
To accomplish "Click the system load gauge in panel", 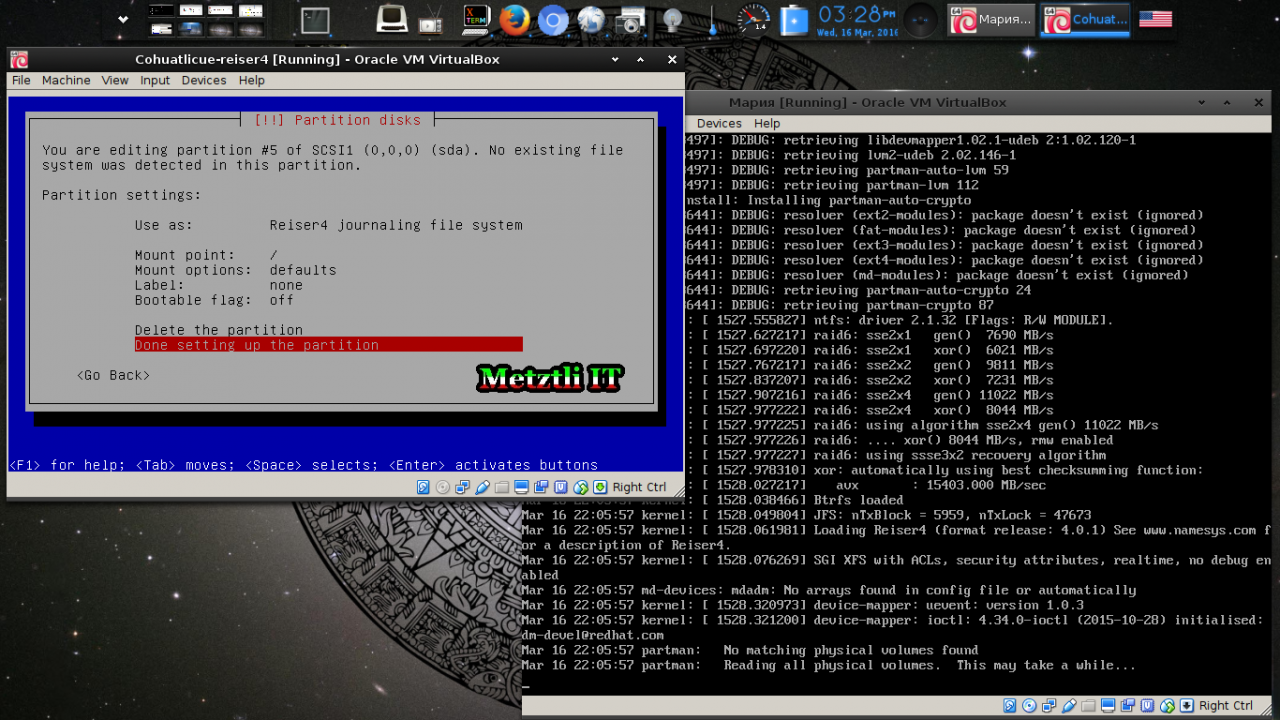I will [753, 18].
